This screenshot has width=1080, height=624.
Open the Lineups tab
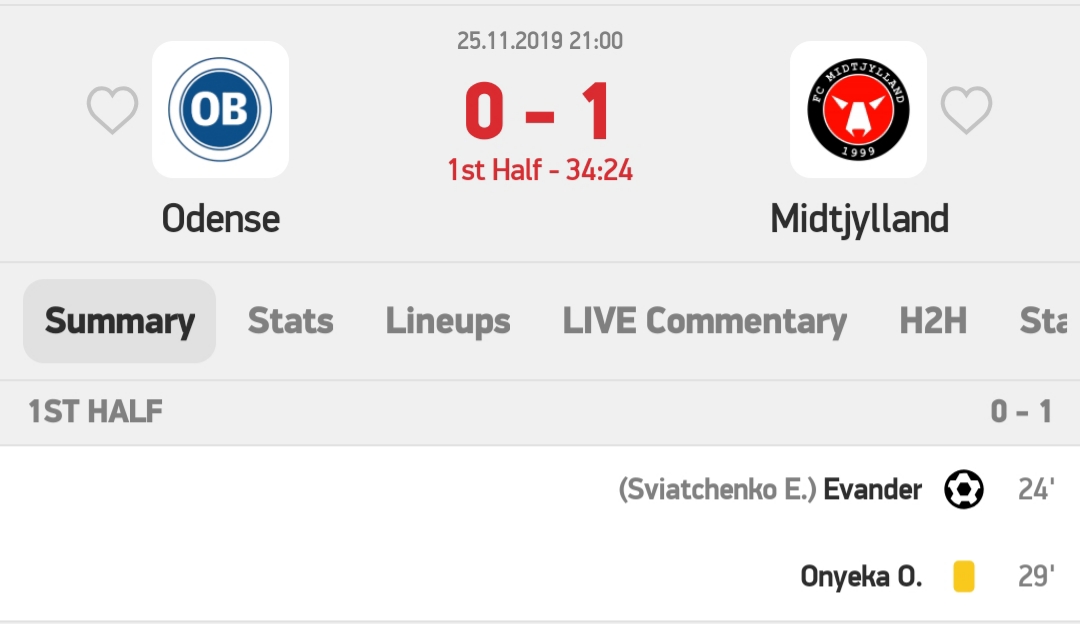[x=448, y=321]
